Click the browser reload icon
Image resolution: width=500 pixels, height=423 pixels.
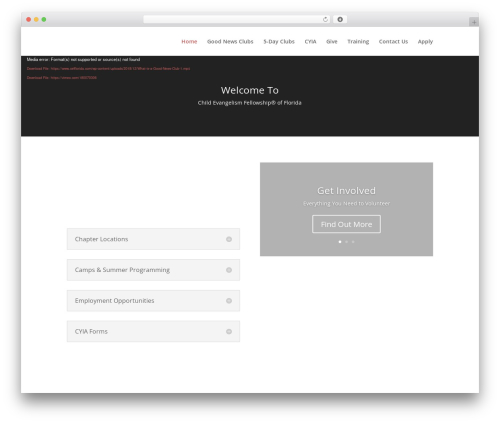(x=325, y=19)
